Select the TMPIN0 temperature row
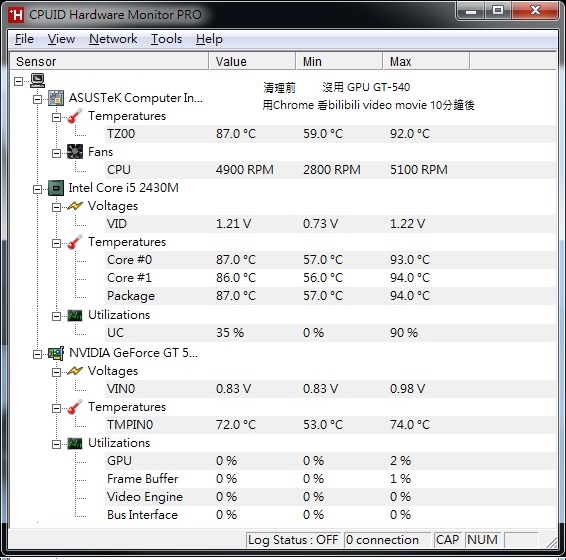This screenshot has width=566, height=560. coord(330,425)
